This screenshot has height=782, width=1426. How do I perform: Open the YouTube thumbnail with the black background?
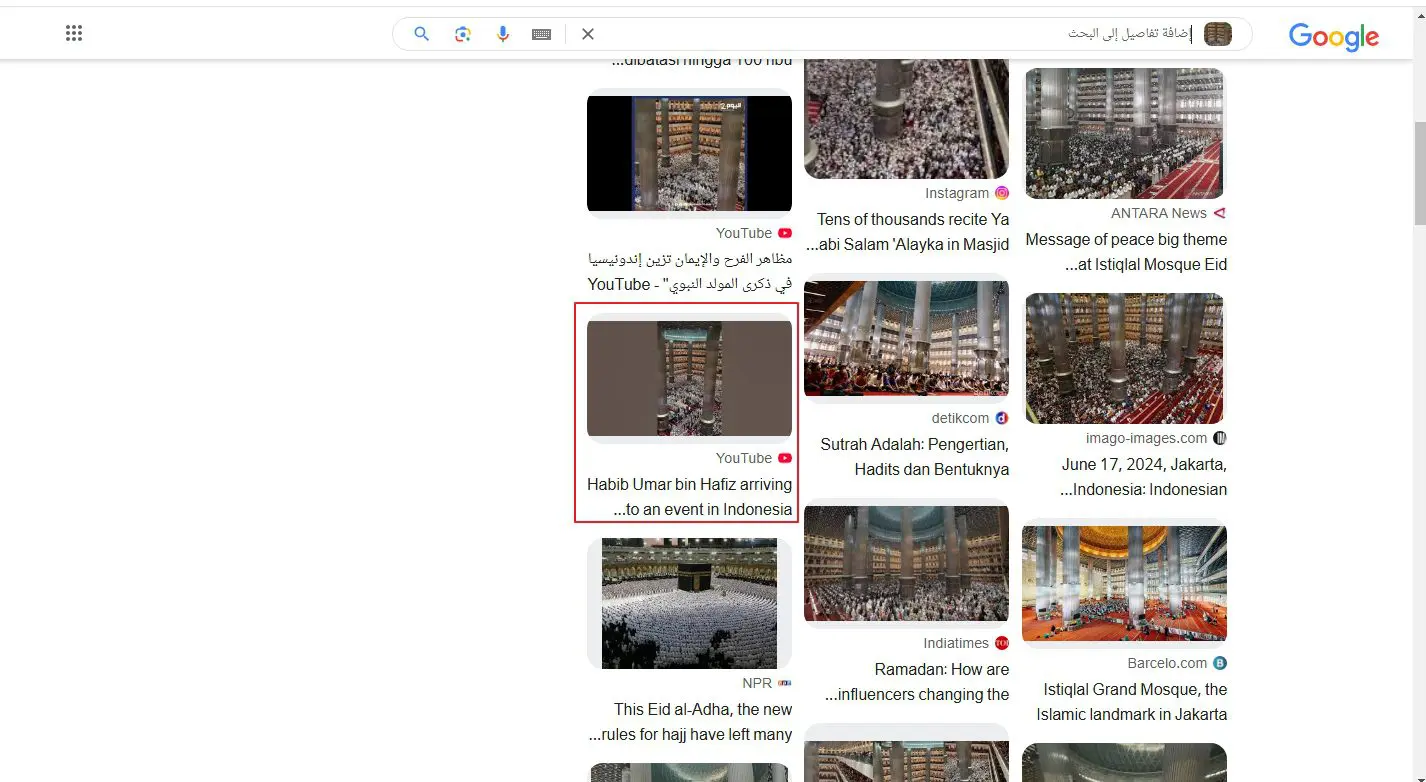[689, 153]
